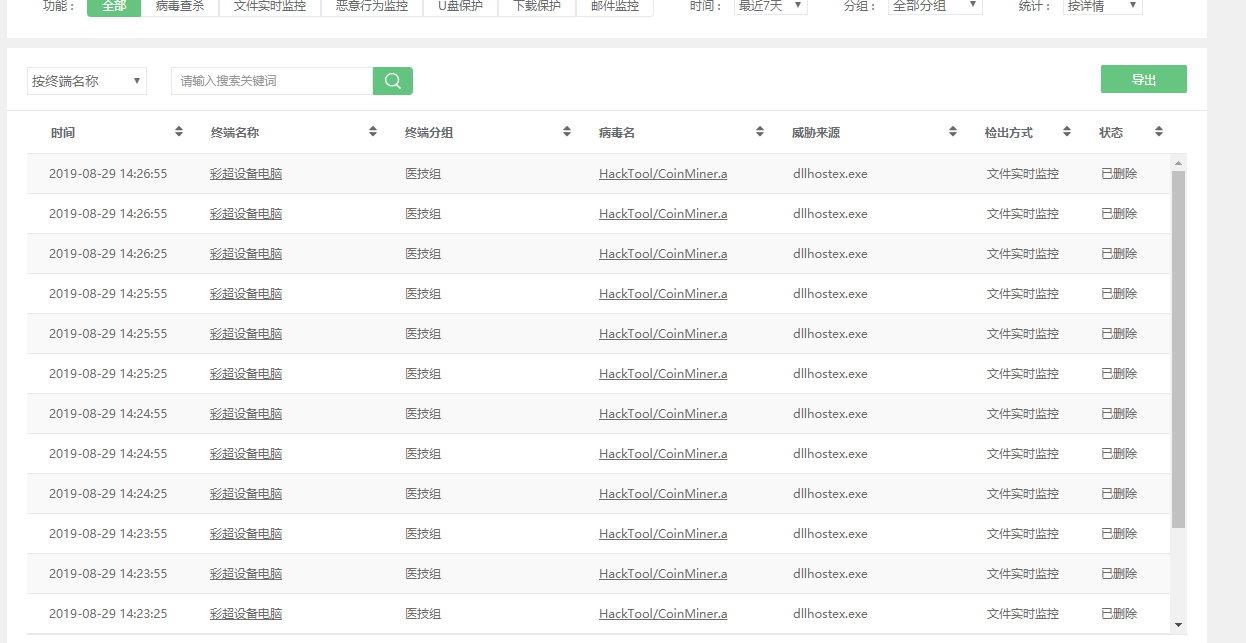This screenshot has width=1246, height=643.
Task: Open the first HackTool/CoinMiner.a virus link
Action: (x=662, y=173)
